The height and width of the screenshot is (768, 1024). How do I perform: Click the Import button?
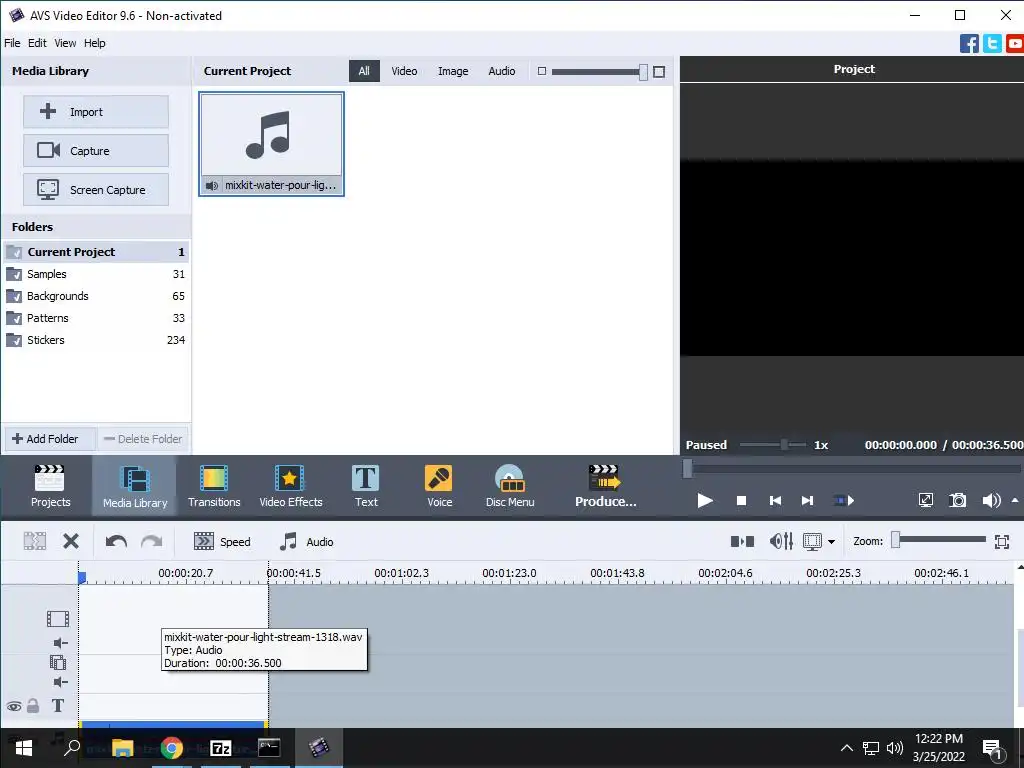click(96, 112)
